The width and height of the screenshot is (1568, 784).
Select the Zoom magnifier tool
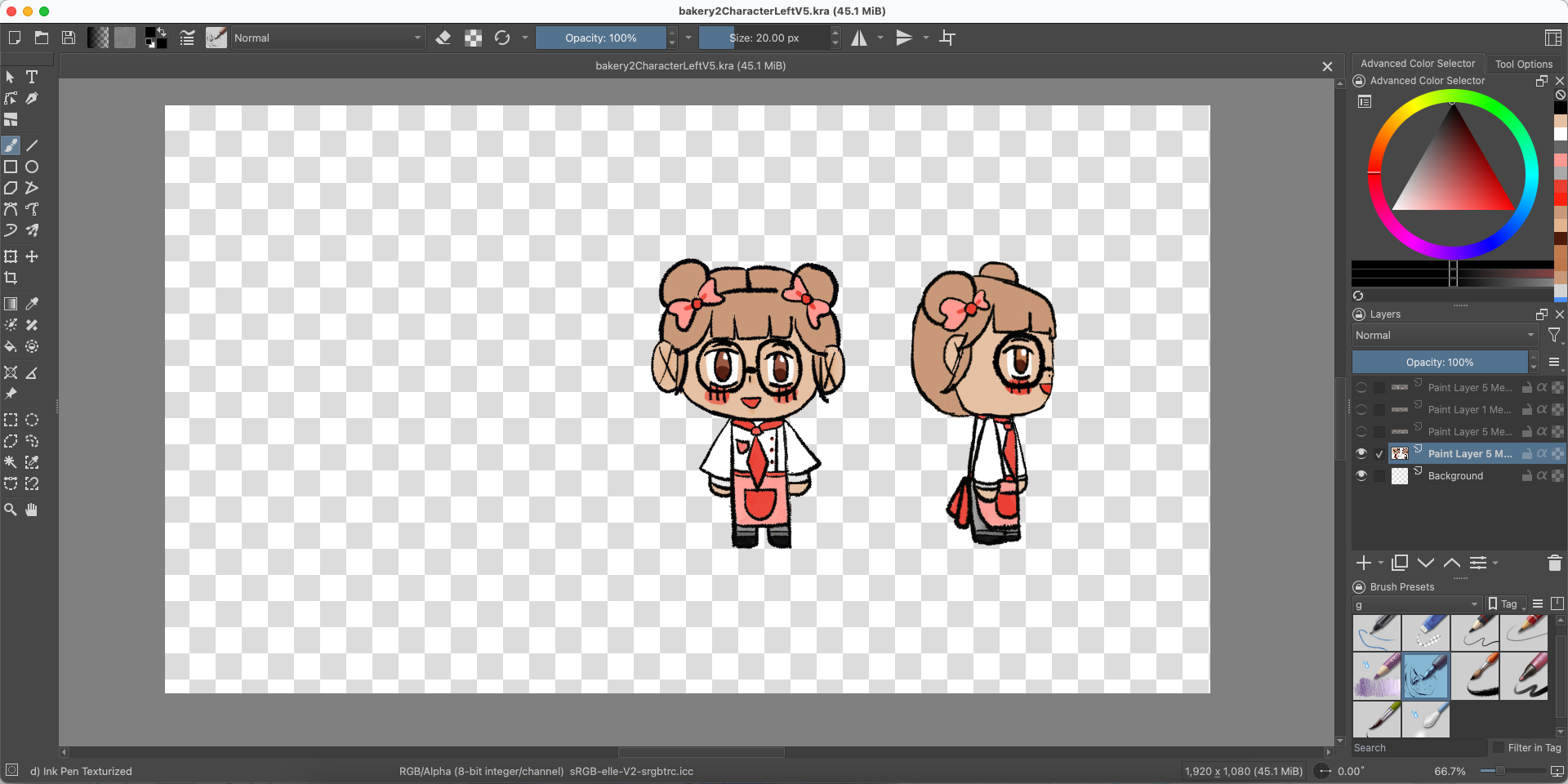(11, 510)
